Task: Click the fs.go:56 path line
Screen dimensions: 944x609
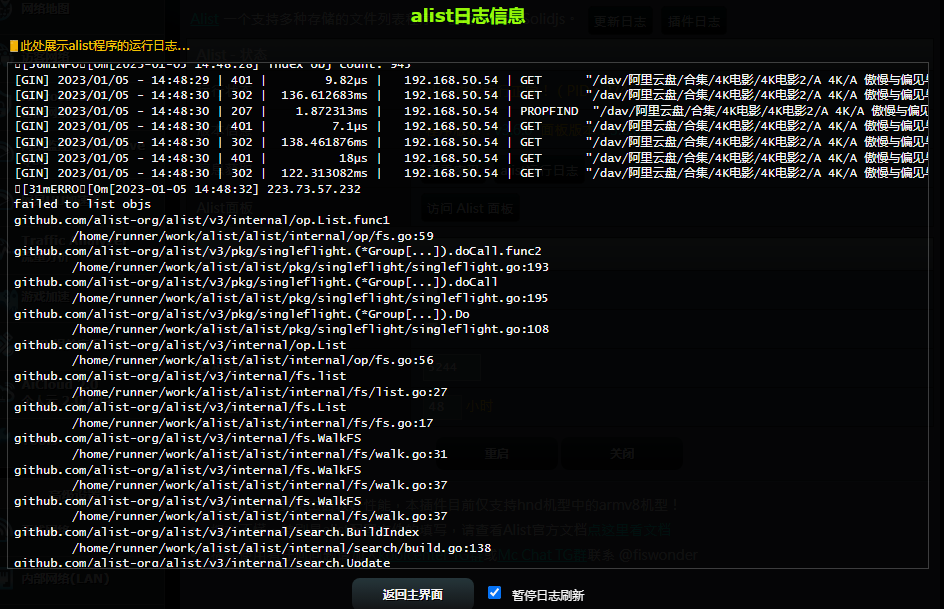Action: tap(252, 360)
